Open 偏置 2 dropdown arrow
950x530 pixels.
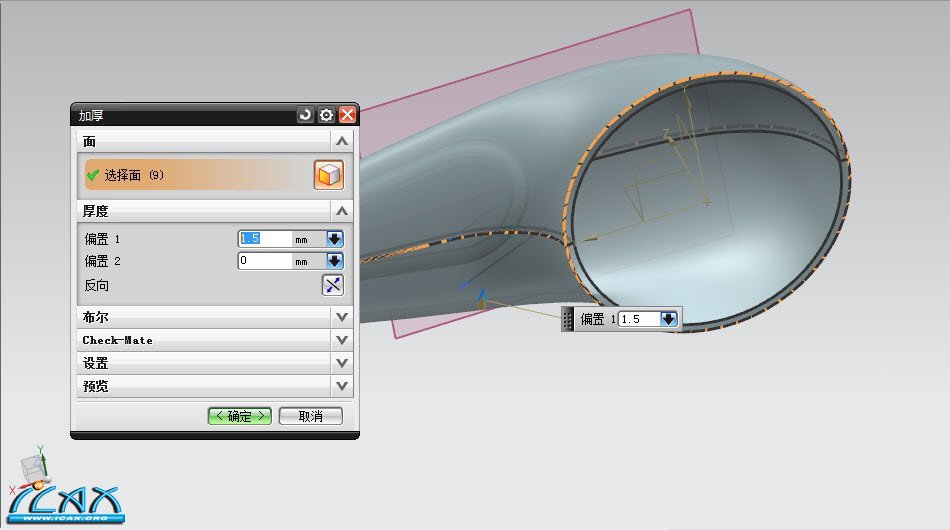coord(334,261)
